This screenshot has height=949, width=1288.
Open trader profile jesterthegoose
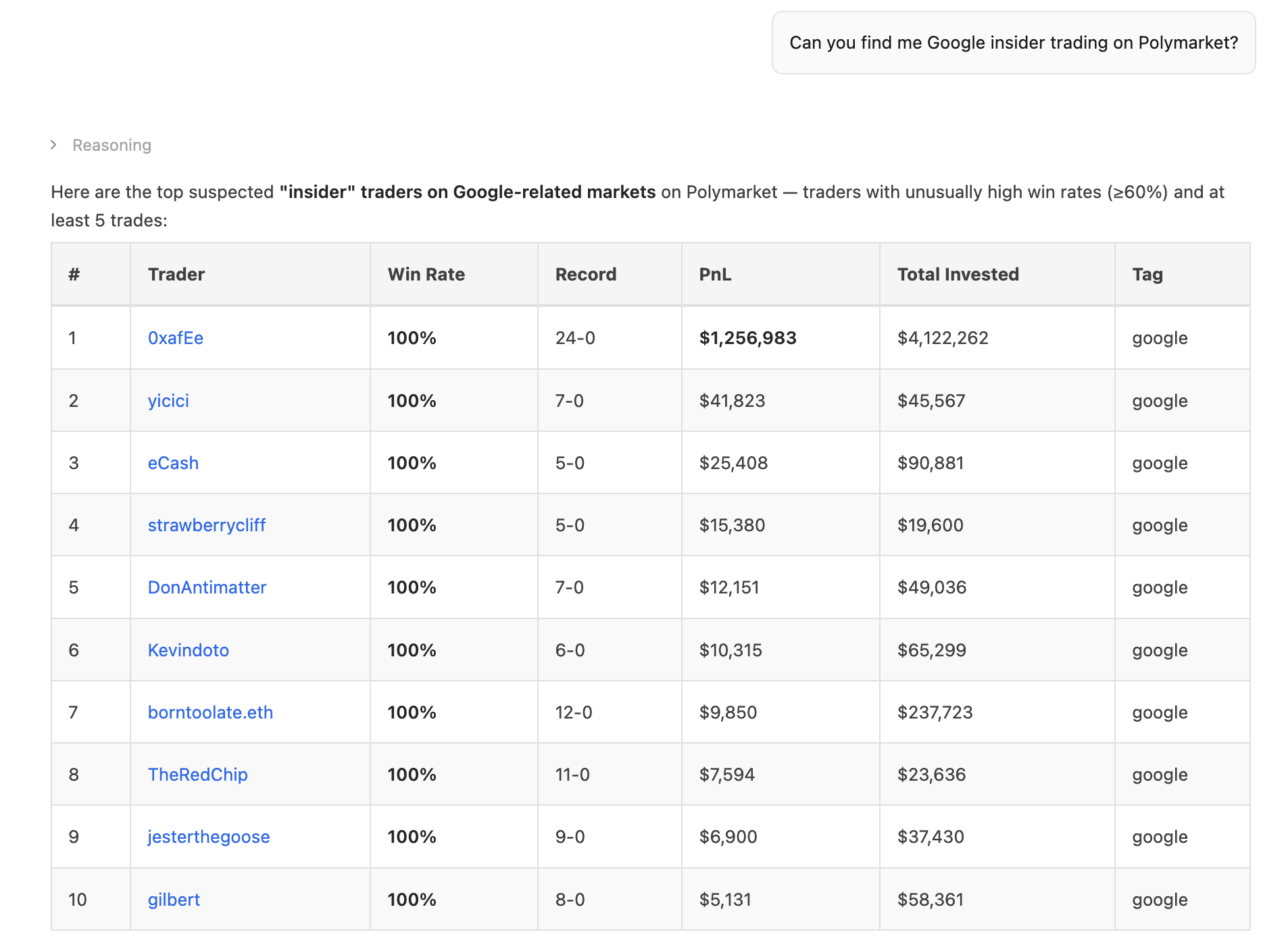tap(208, 837)
